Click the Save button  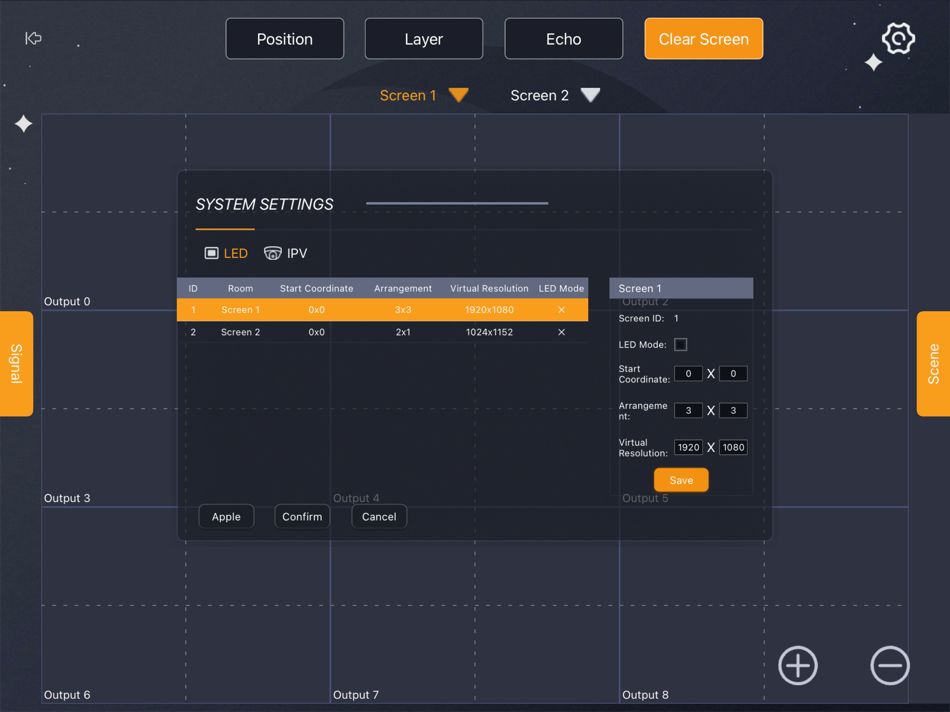coord(681,480)
